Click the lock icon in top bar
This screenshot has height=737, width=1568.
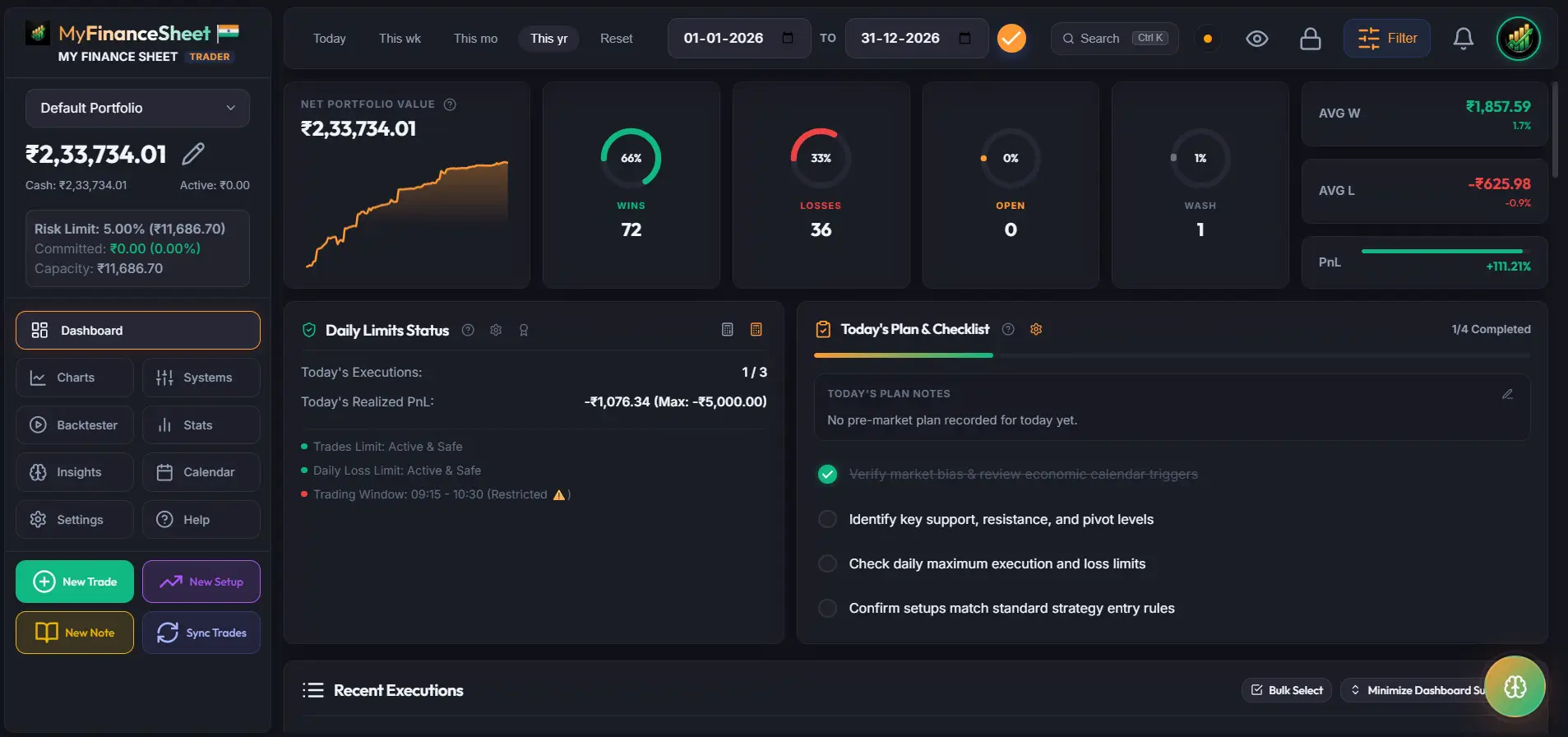(x=1311, y=39)
